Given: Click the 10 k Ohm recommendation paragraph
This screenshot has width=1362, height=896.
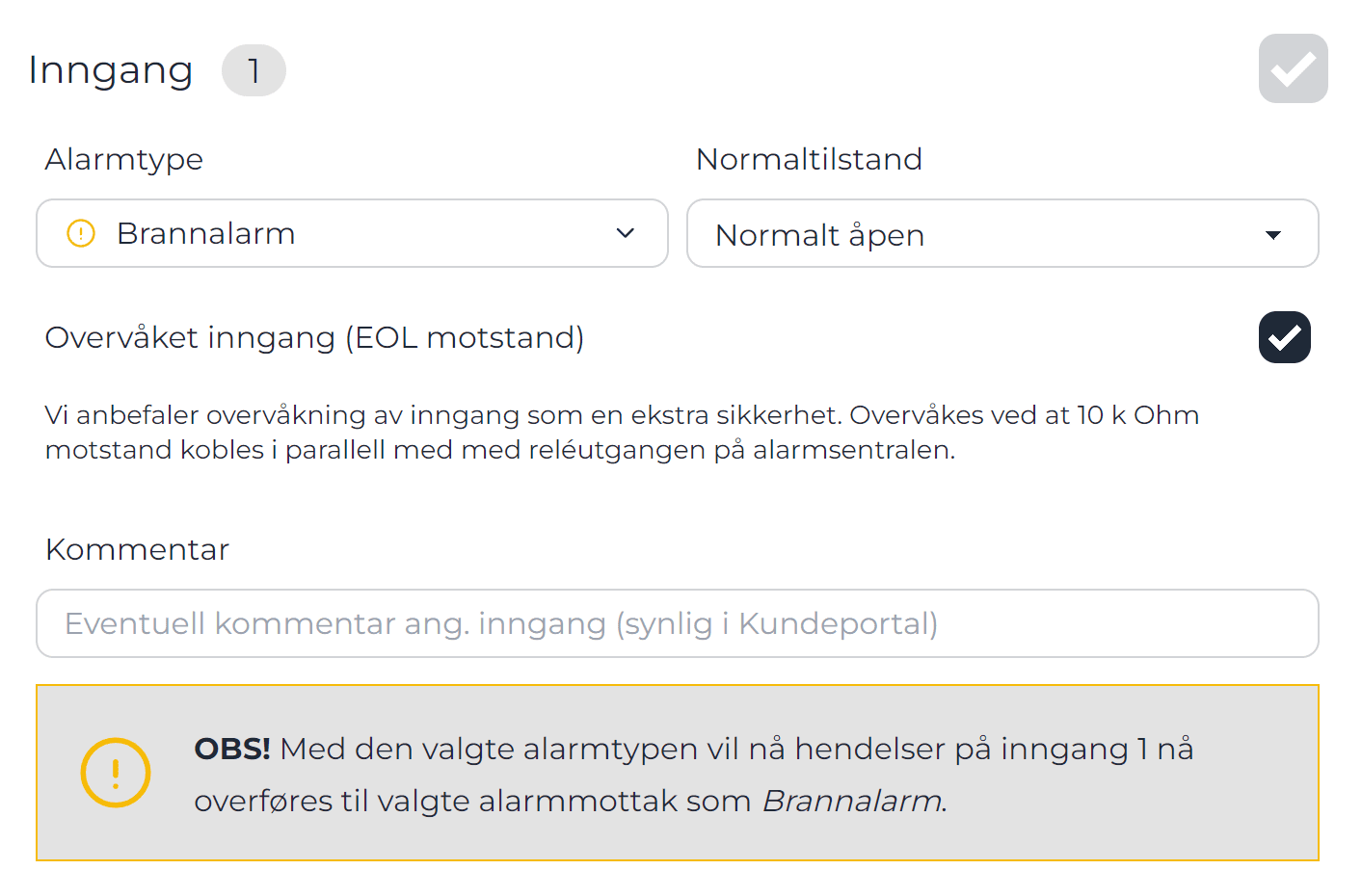Looking at the screenshot, I should point(622,433).
